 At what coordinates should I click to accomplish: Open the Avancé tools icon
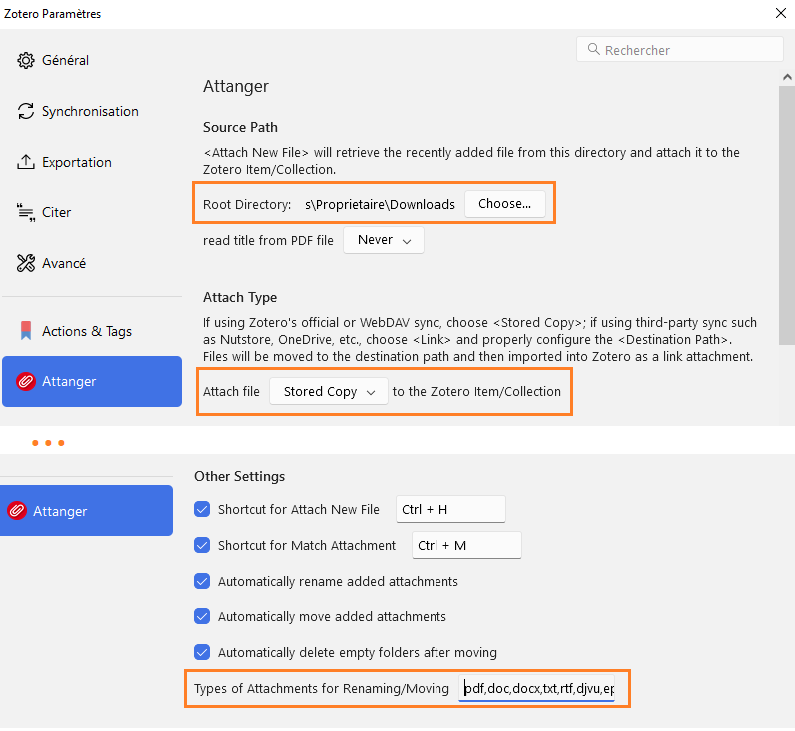click(25, 263)
